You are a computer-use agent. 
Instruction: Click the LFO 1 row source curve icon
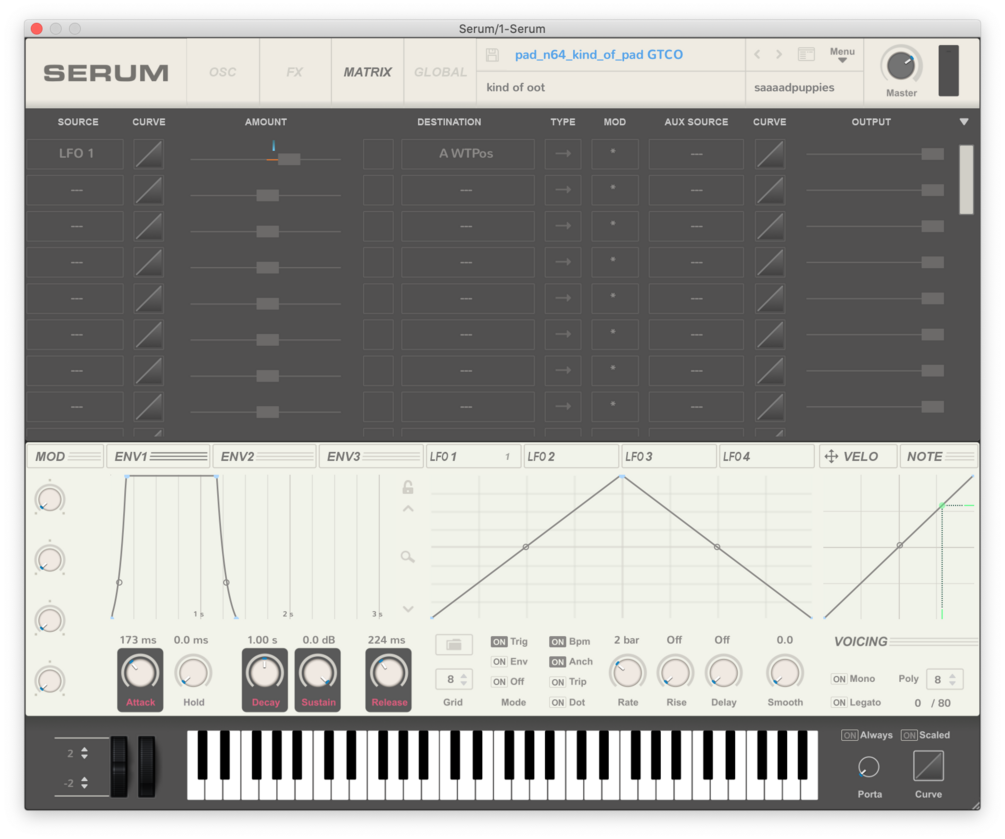(148, 154)
